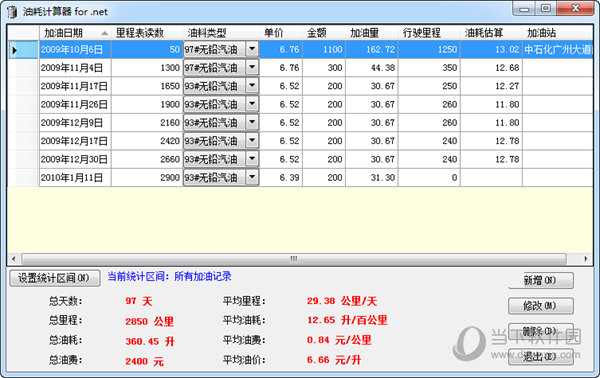Click fuel estimate cell 12.27

491,86
